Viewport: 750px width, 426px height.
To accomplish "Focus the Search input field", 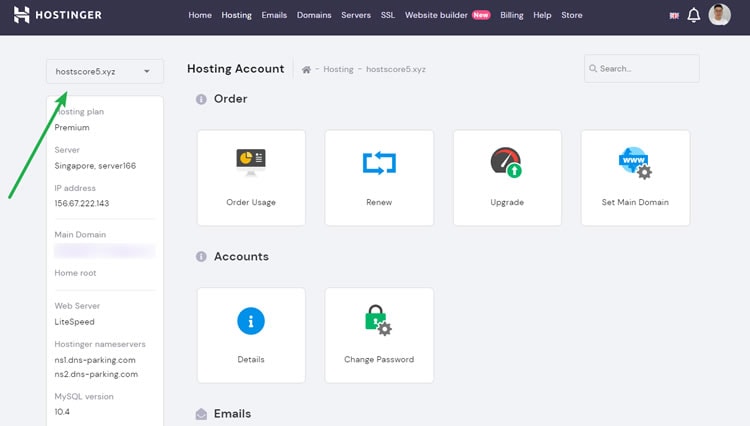I will click(x=641, y=68).
